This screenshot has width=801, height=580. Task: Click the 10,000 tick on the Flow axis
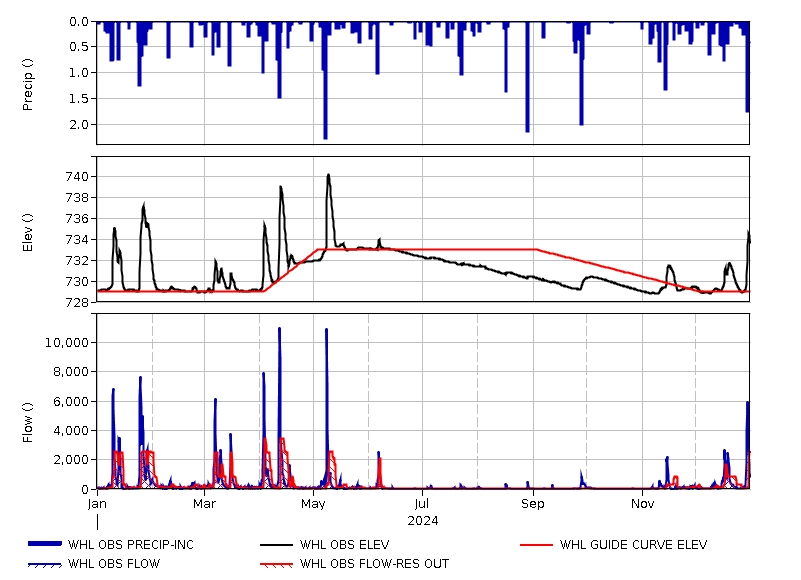[x=67, y=342]
